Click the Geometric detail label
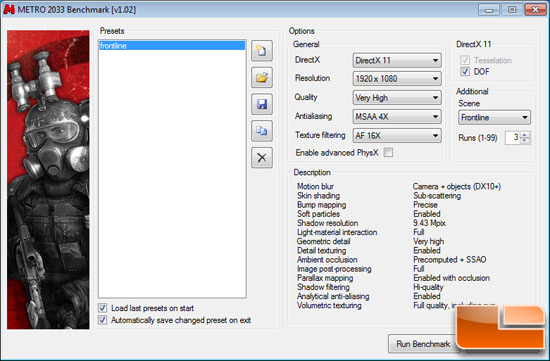Image resolution: width=550 pixels, height=361 pixels. point(323,241)
